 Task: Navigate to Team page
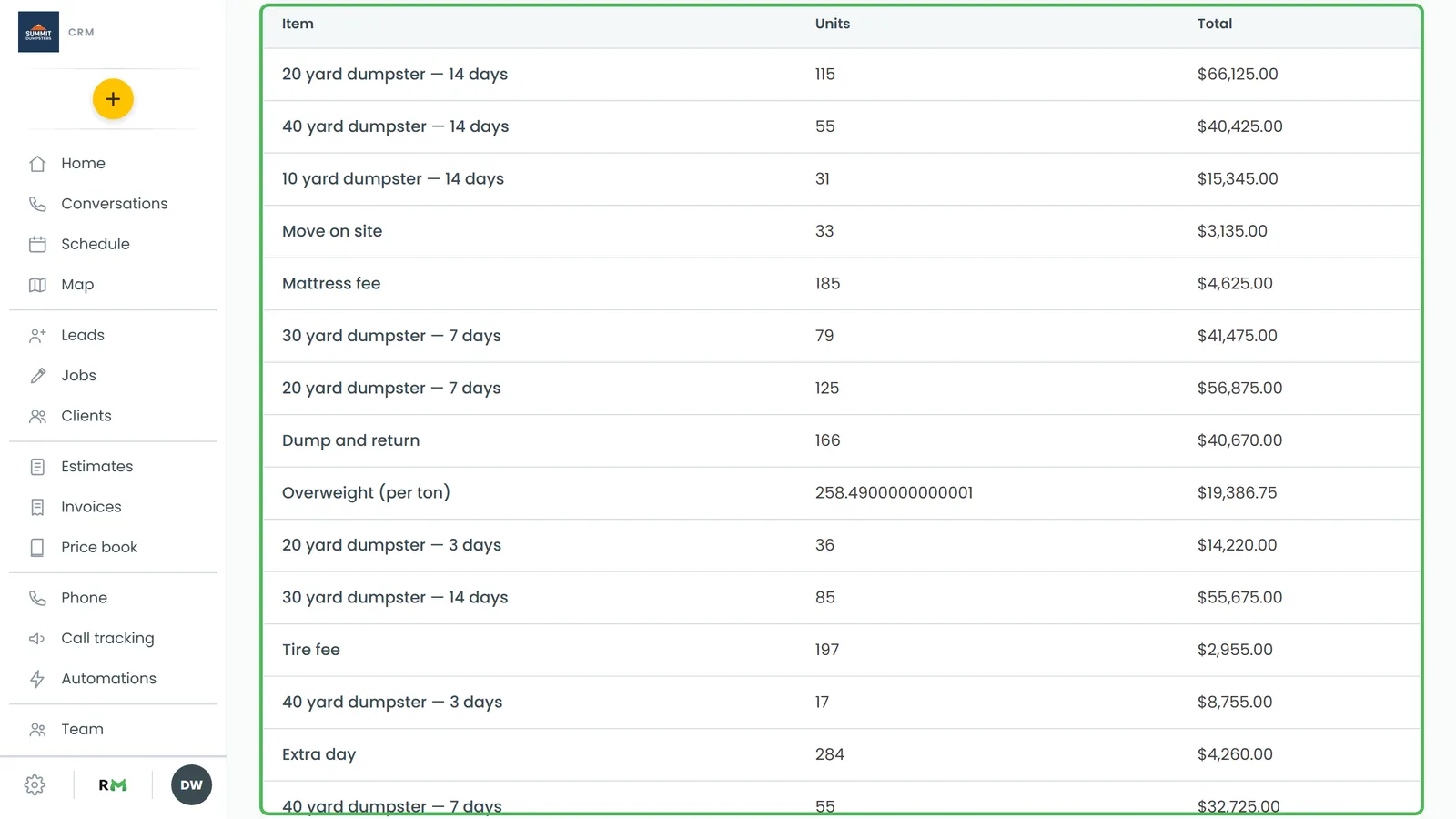[x=82, y=729]
